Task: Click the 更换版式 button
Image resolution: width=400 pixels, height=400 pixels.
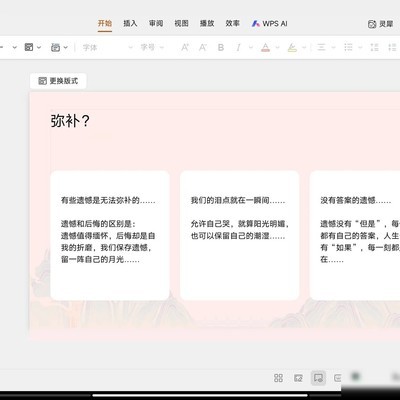Action: pyautogui.click(x=58, y=81)
